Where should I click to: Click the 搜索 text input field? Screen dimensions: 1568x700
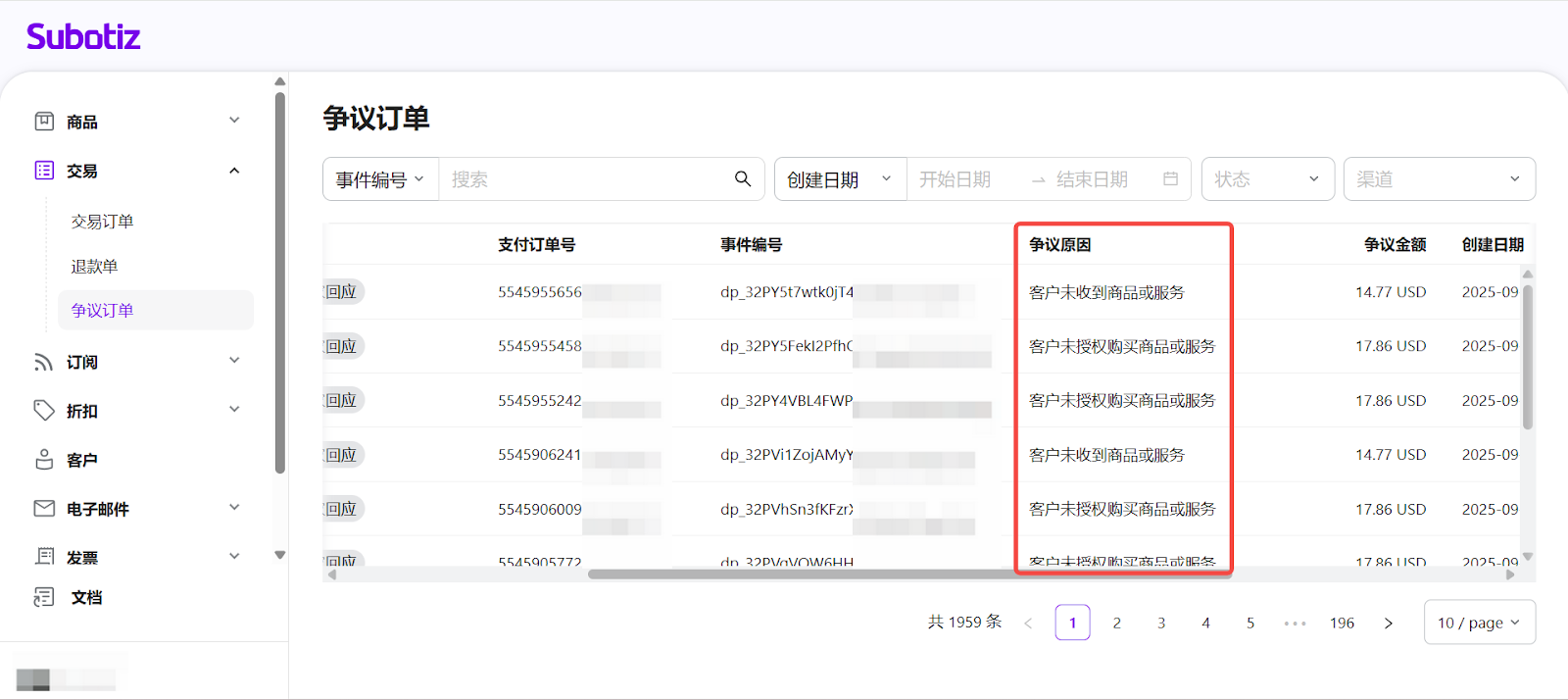coord(583,179)
